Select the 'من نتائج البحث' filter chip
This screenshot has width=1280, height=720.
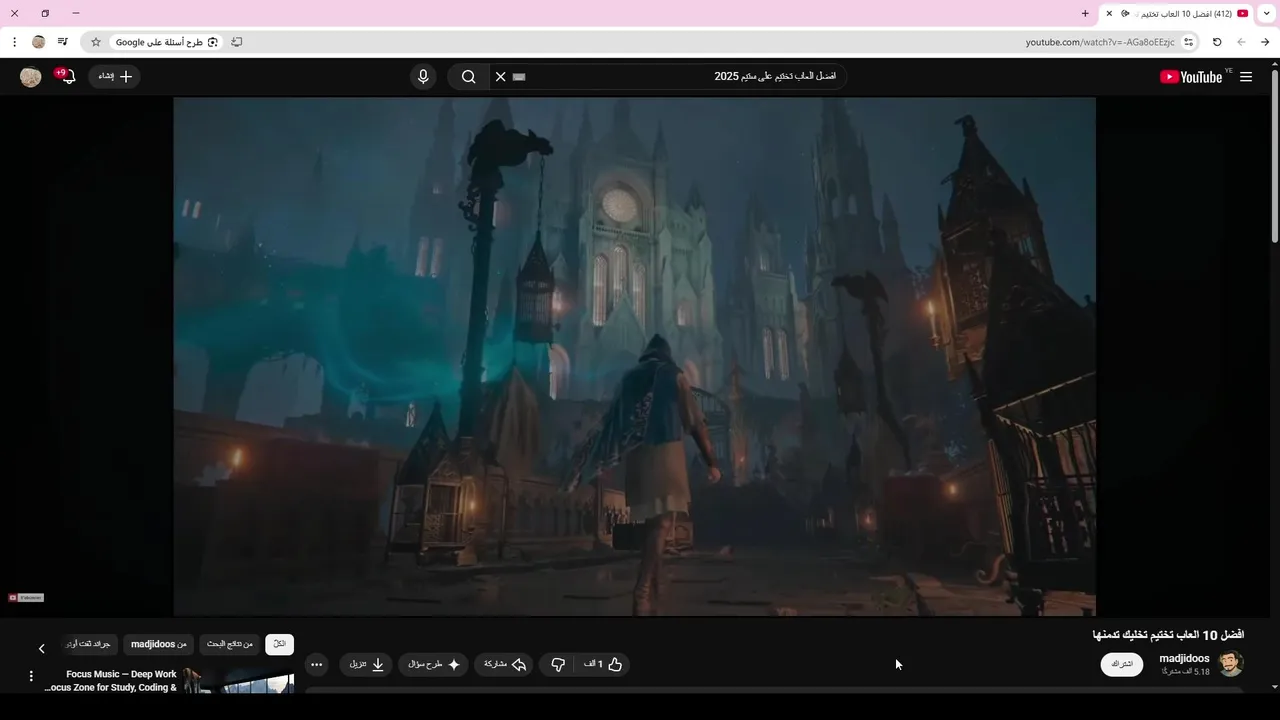coord(230,644)
